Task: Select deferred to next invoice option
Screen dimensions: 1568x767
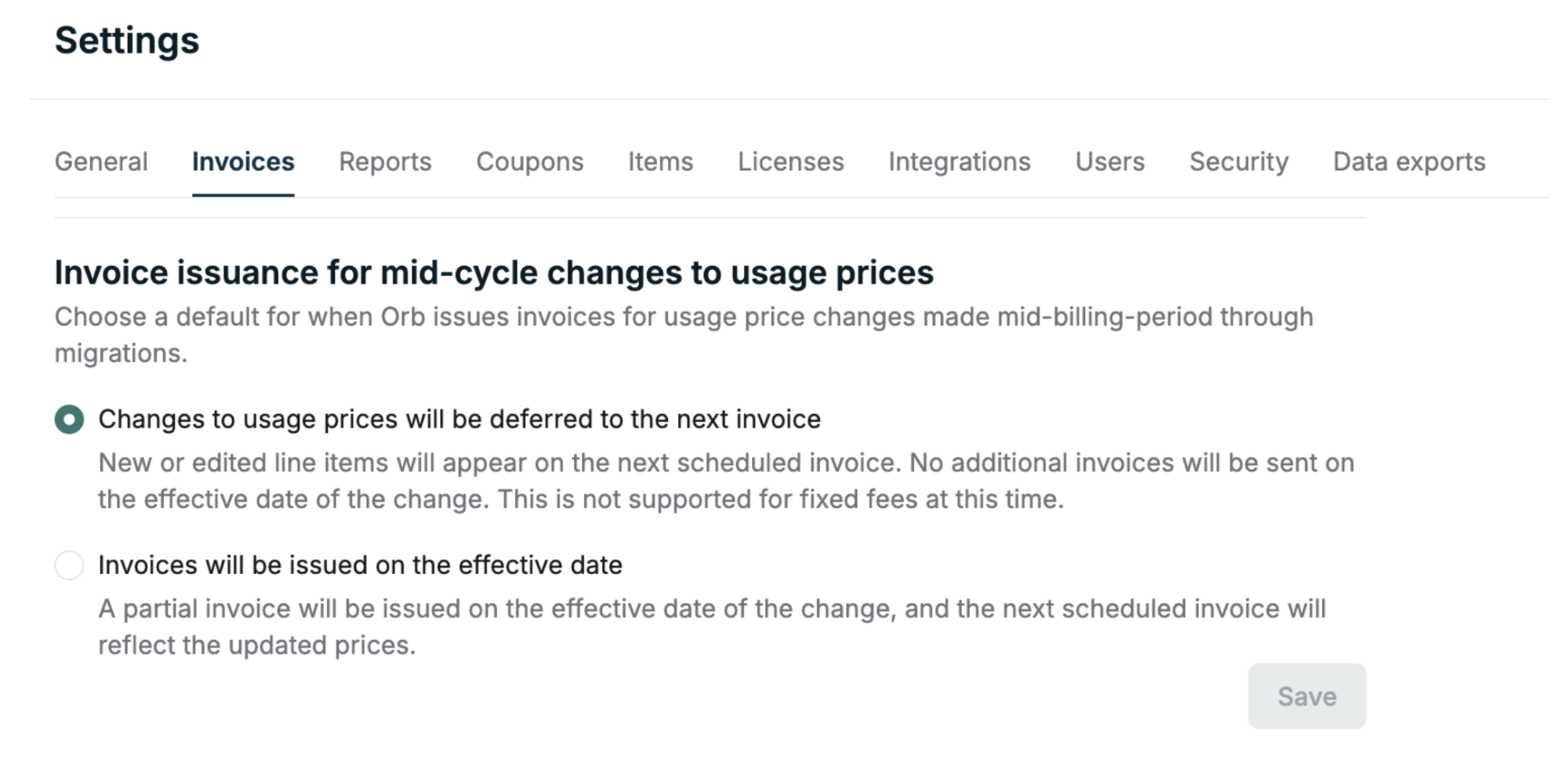Action: coord(69,419)
